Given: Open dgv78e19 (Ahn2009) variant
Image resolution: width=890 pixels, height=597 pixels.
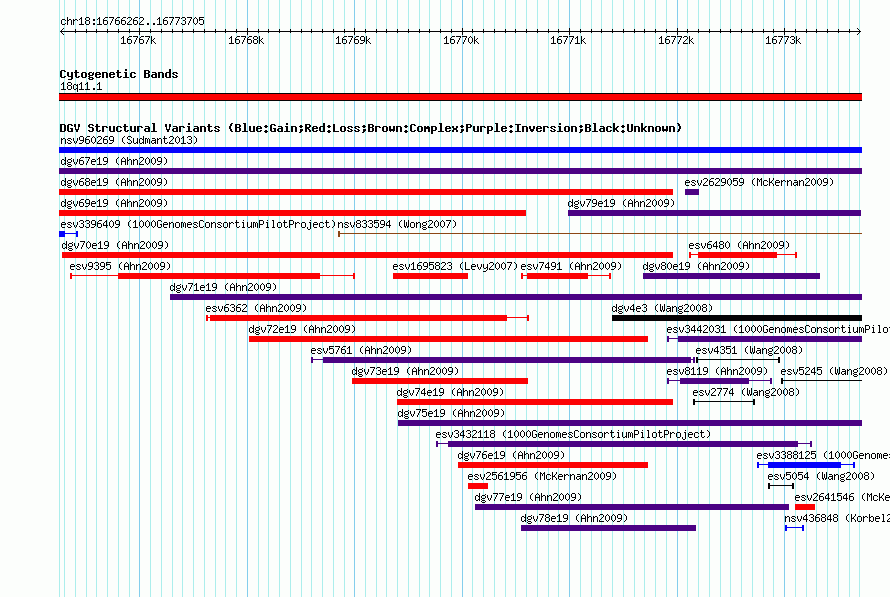Looking at the screenshot, I should [574, 518].
